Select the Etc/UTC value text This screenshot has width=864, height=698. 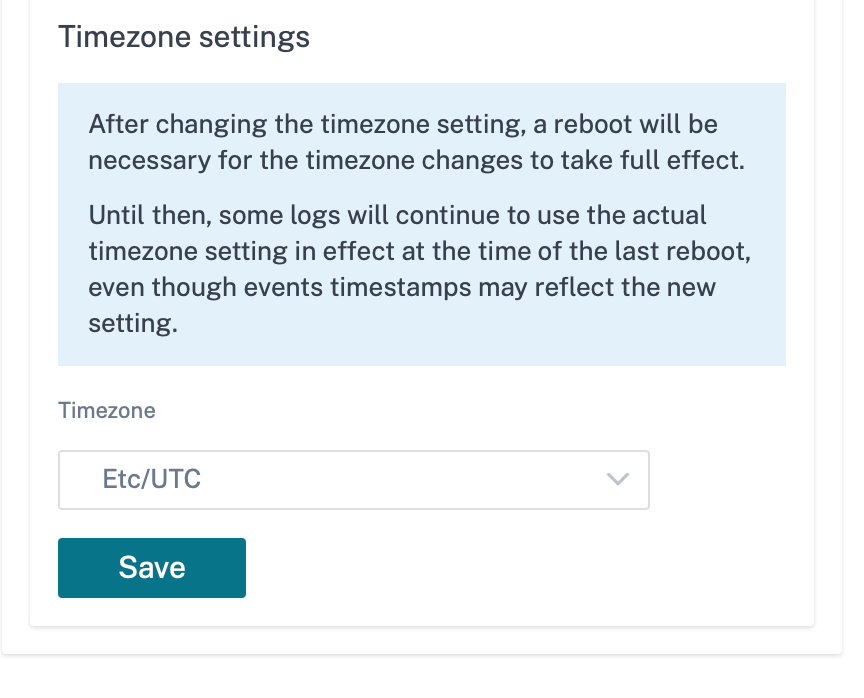click(x=152, y=479)
